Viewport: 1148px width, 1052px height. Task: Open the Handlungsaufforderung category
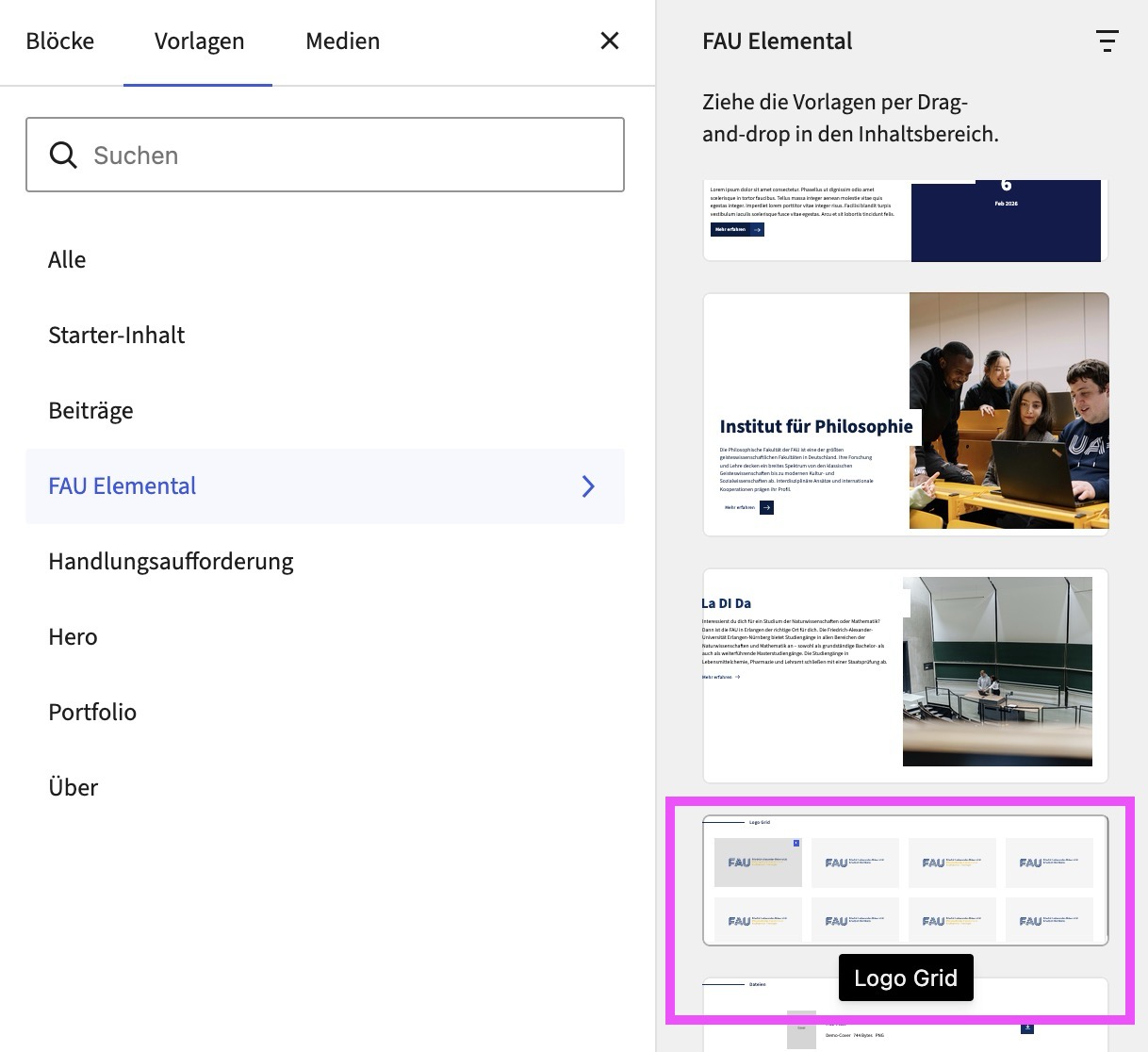[x=171, y=562]
